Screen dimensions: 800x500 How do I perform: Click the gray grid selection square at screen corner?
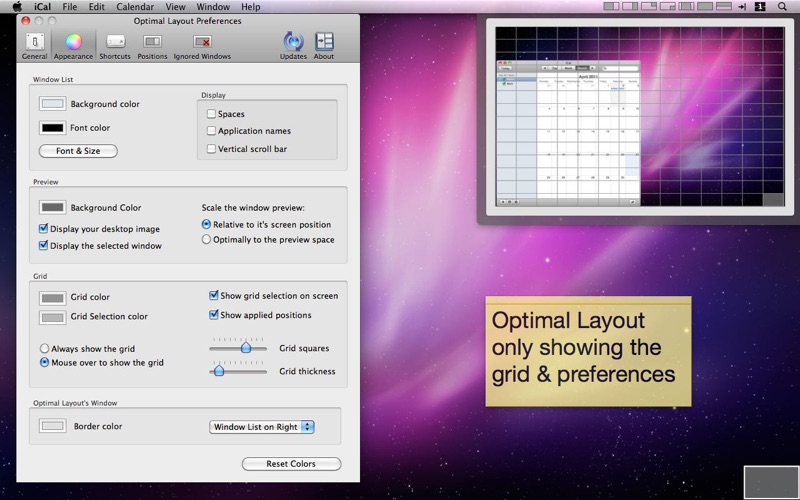click(x=770, y=483)
